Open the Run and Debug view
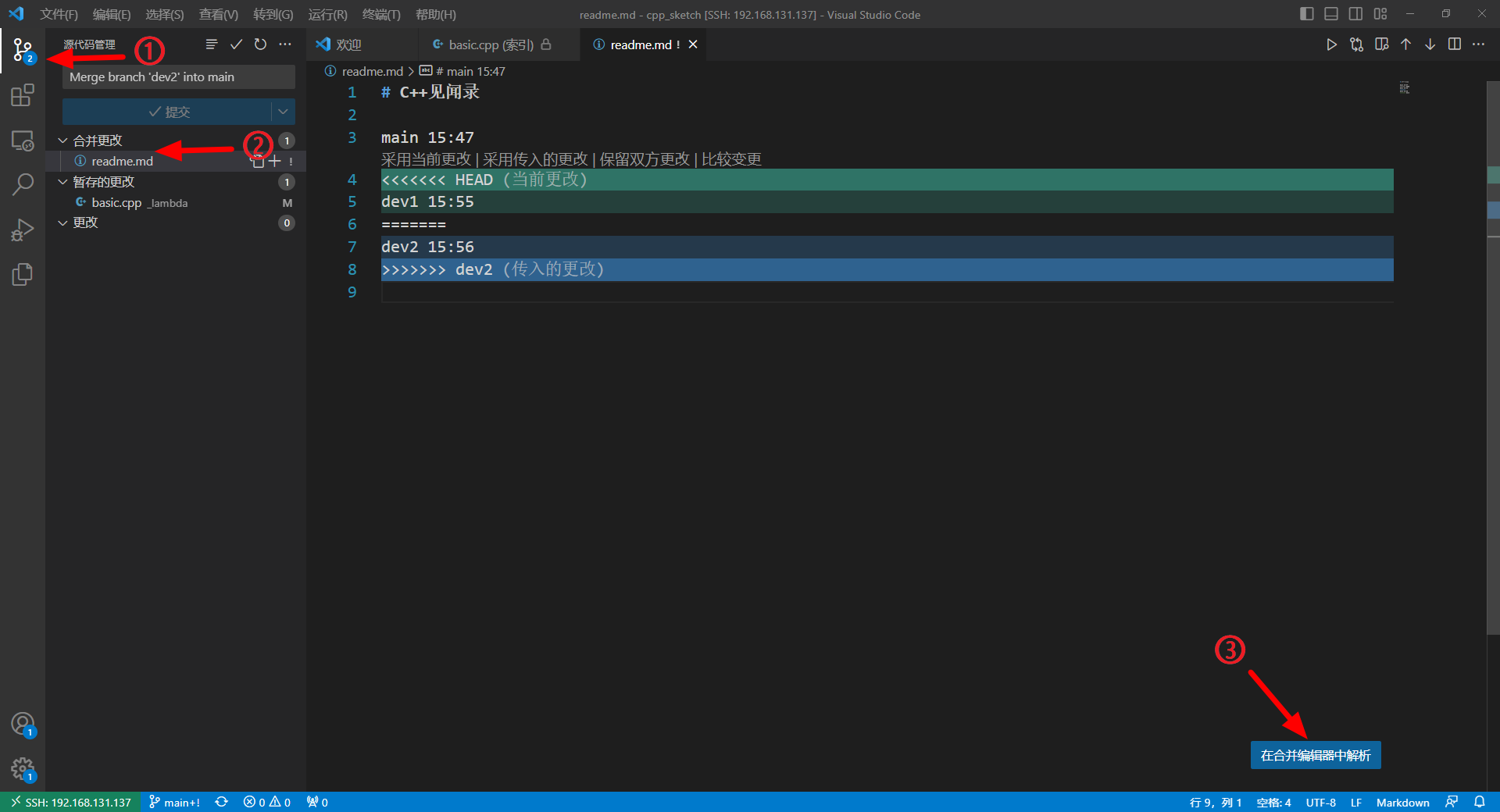 (23, 230)
